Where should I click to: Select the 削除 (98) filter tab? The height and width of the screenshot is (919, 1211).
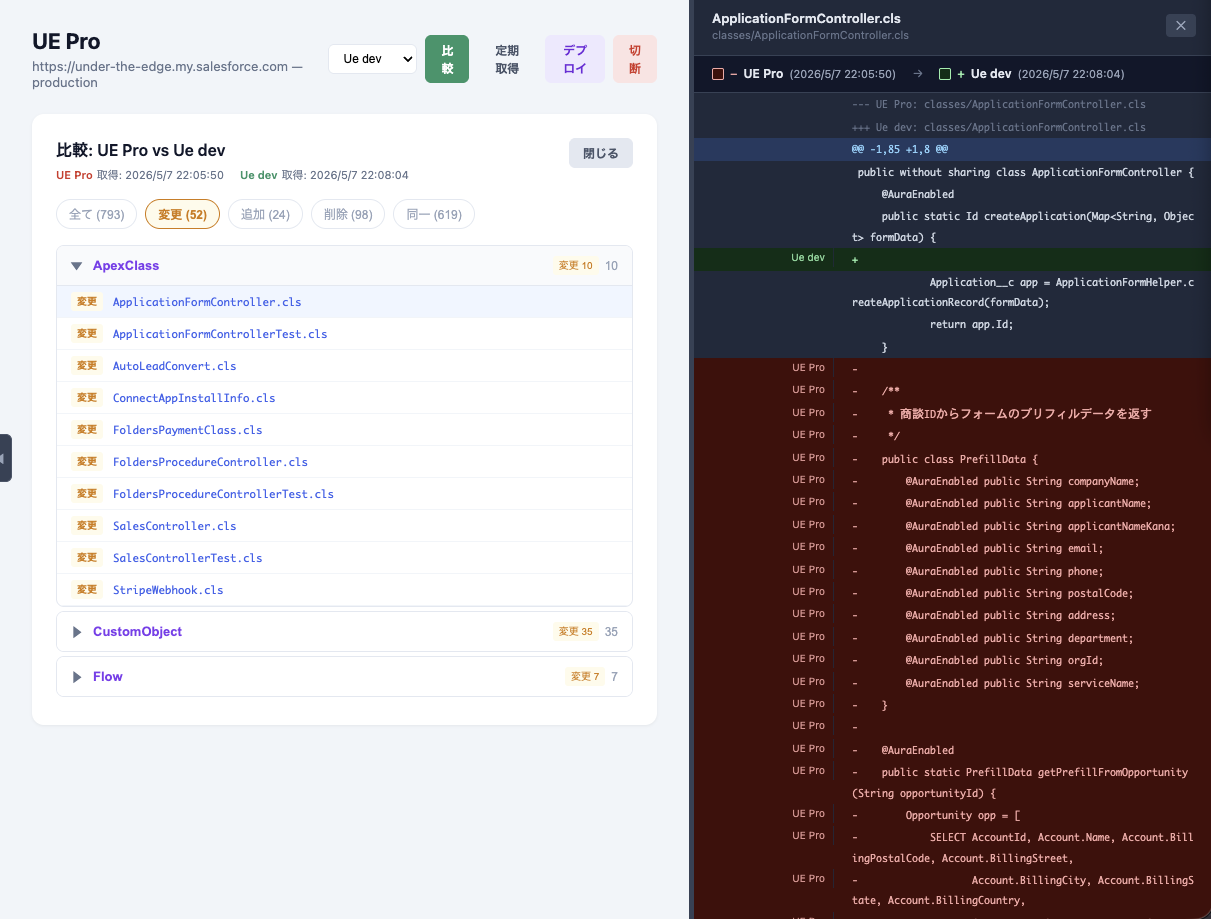click(x=348, y=214)
